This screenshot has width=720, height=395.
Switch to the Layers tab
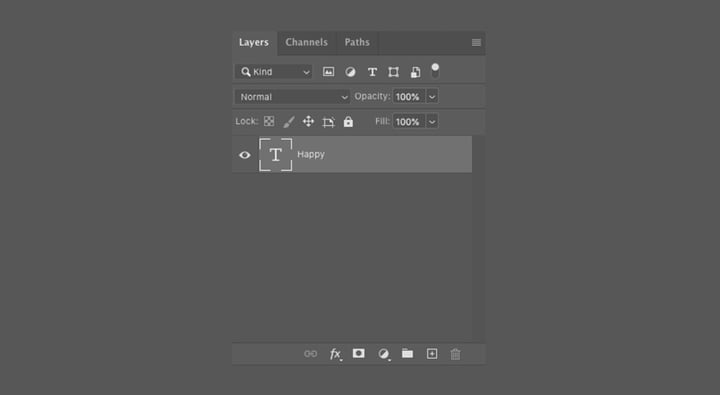(x=254, y=43)
